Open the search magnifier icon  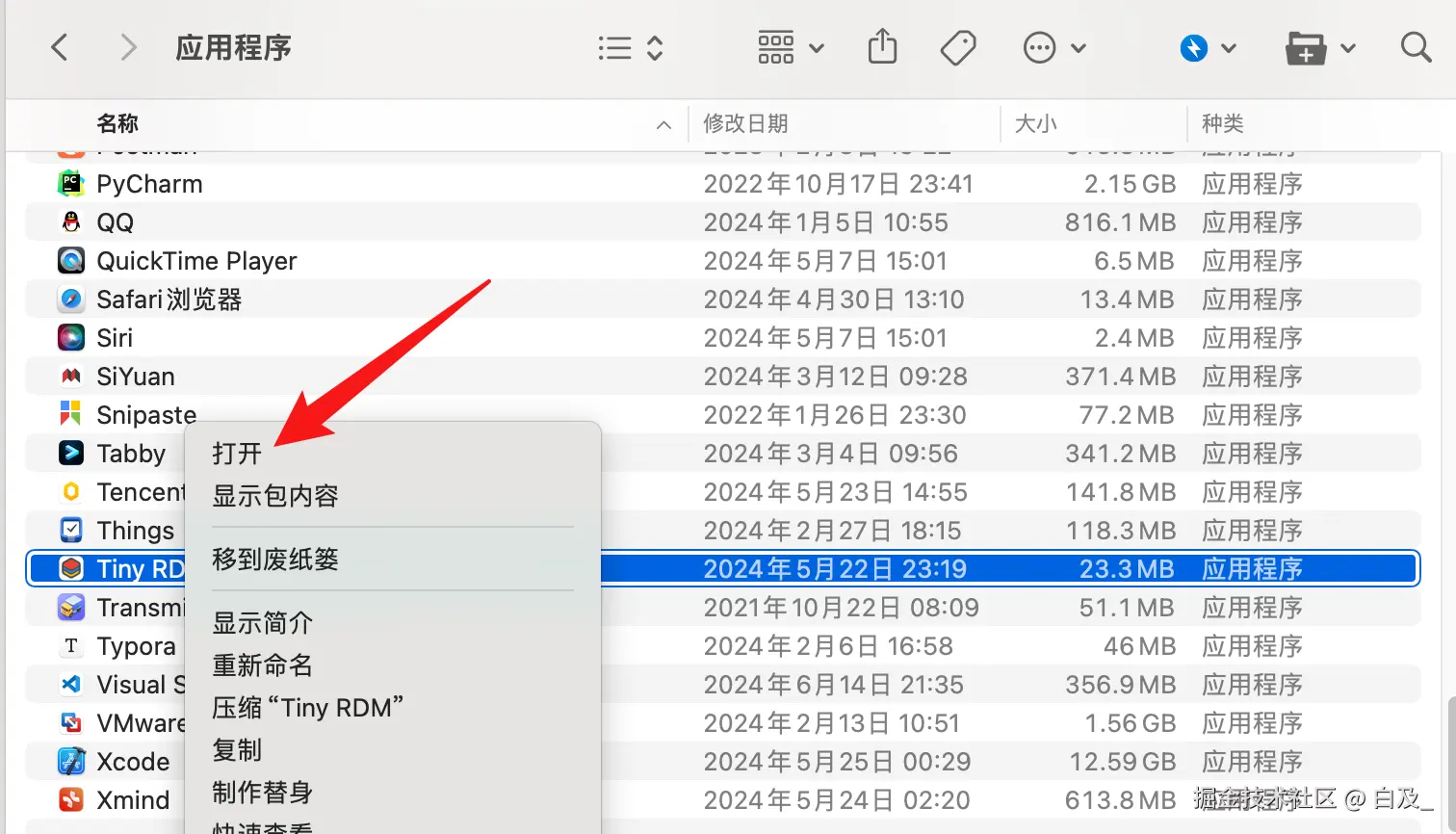pyautogui.click(x=1416, y=46)
